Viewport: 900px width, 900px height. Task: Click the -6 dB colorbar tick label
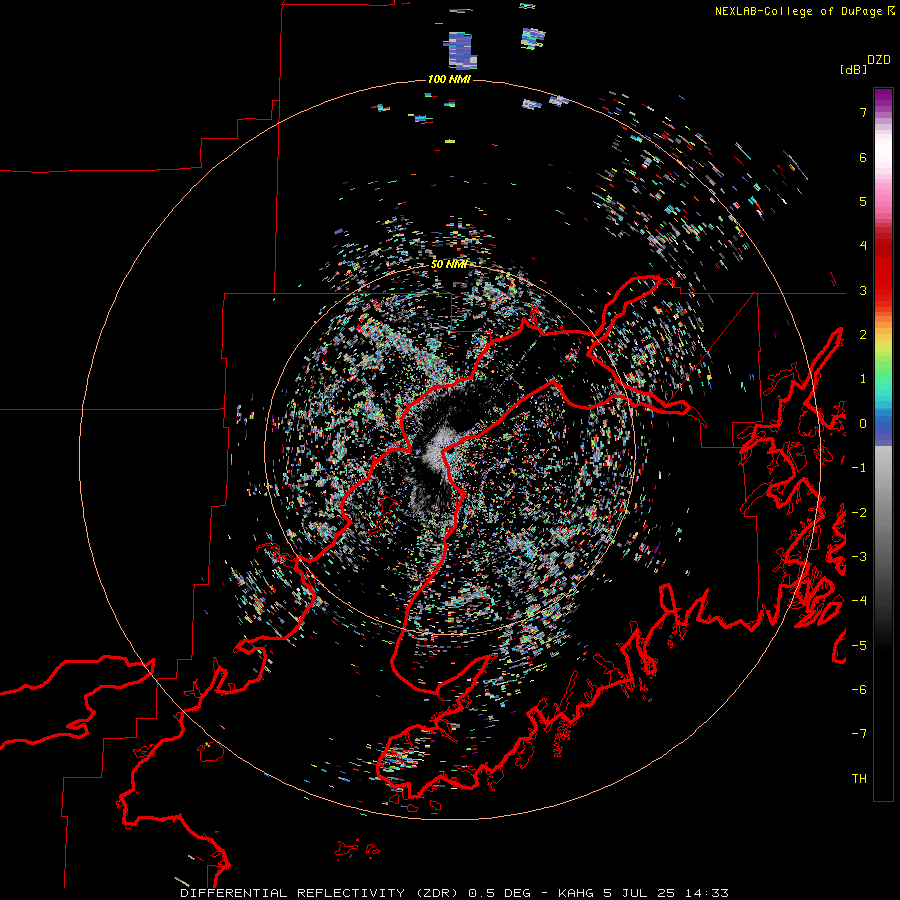pyautogui.click(x=859, y=690)
